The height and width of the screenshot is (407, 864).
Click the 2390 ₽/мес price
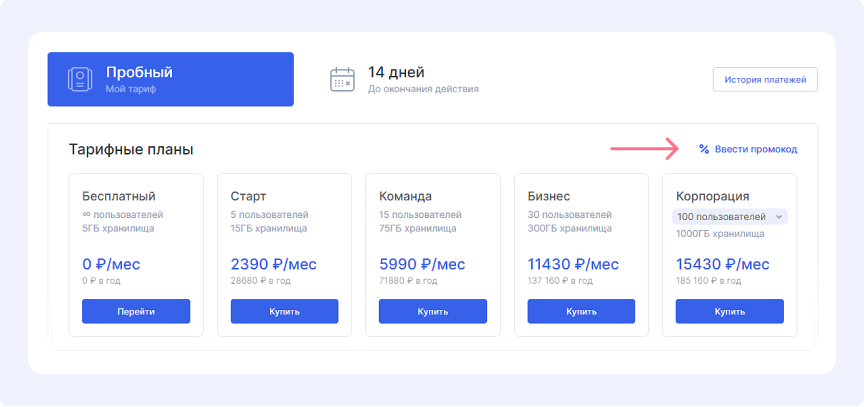tap(273, 264)
